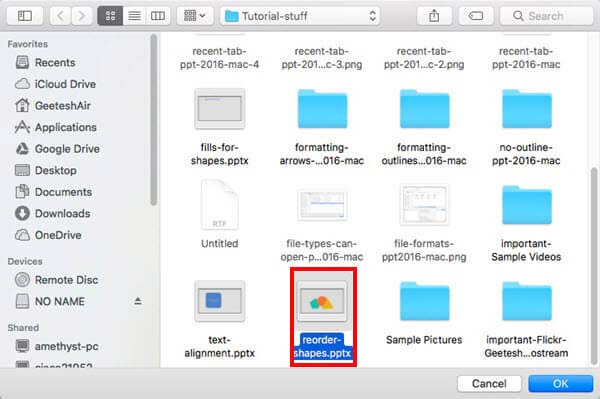
Task: Toggle the sidebar visibility button
Action: click(25, 16)
